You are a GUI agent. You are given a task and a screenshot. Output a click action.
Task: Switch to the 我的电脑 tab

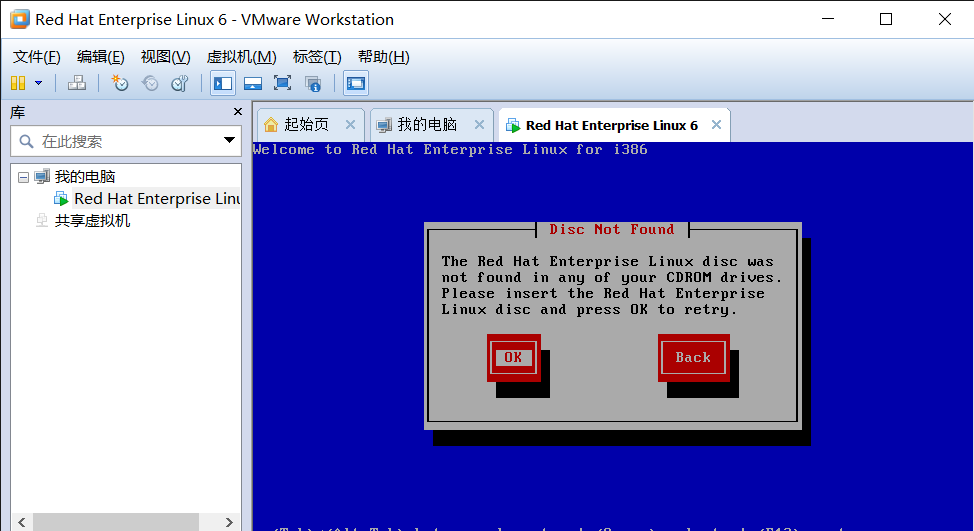click(427, 125)
